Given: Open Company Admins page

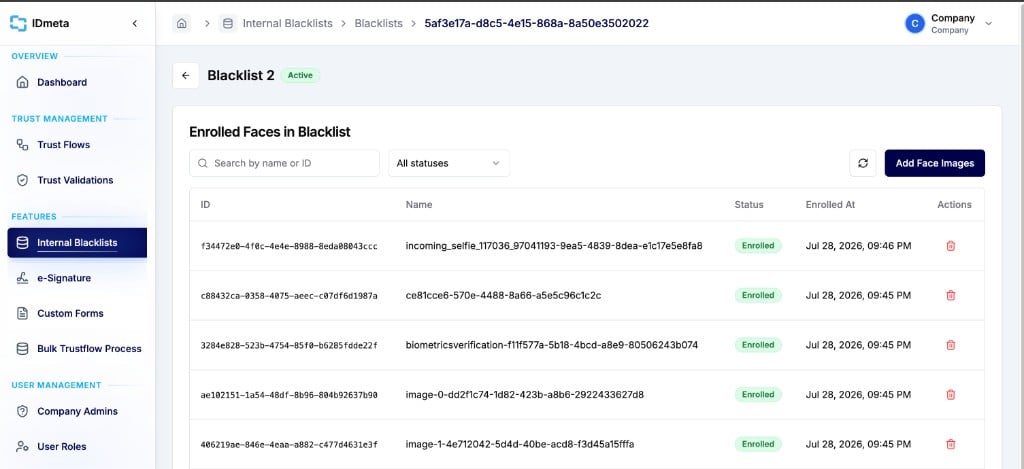Looking at the screenshot, I should coord(77,411).
